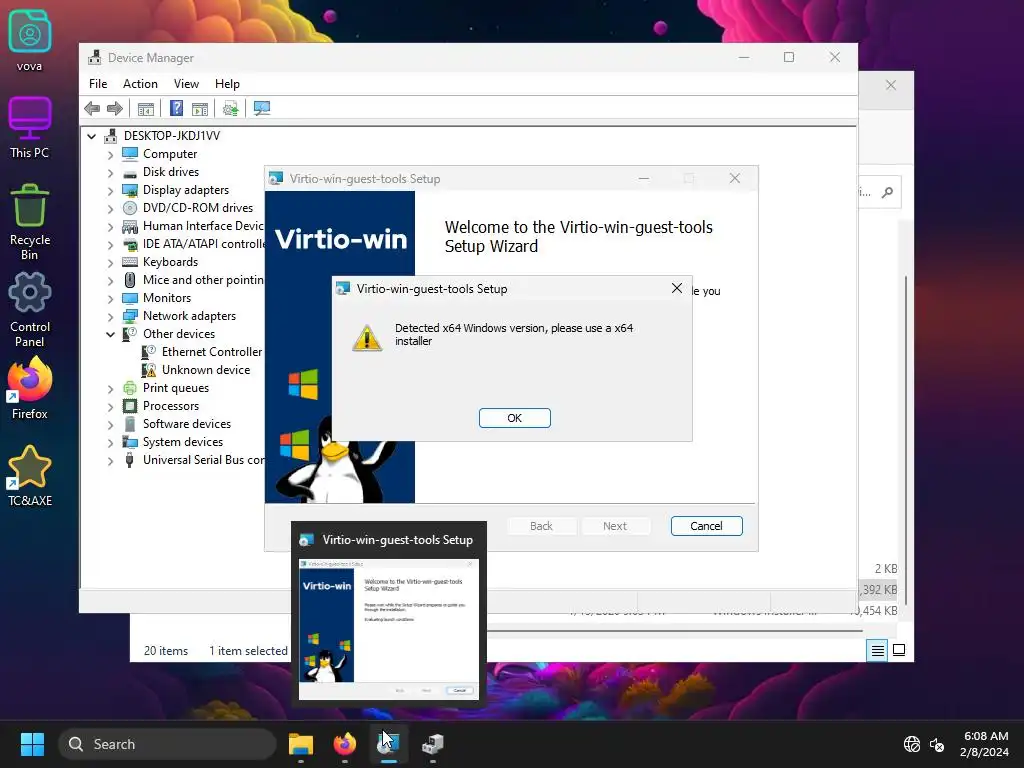The image size is (1024, 768).
Task: Switch File Explorer to large icons view
Action: pos(899,650)
